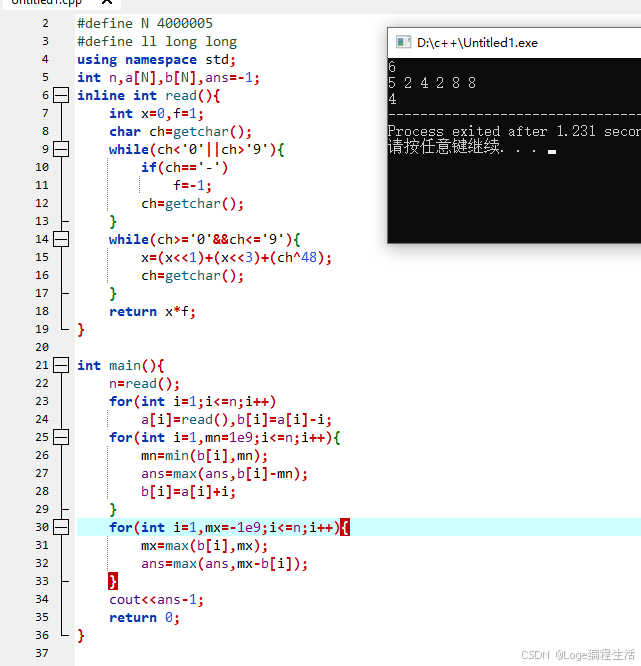Click the 'return 0;' line
Image resolution: width=641 pixels, height=666 pixels.
(144, 617)
